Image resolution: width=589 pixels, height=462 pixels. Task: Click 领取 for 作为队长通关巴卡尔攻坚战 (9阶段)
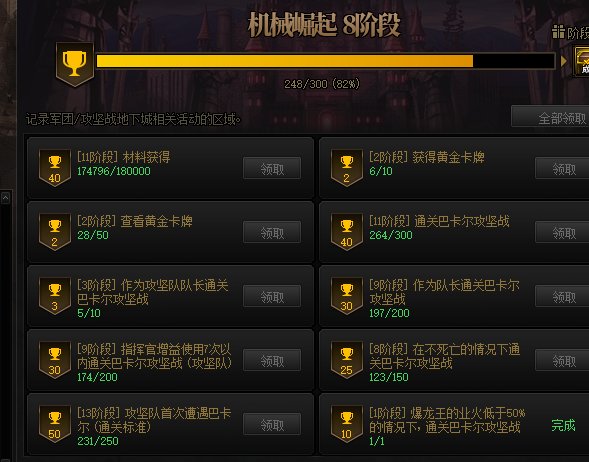click(562, 296)
